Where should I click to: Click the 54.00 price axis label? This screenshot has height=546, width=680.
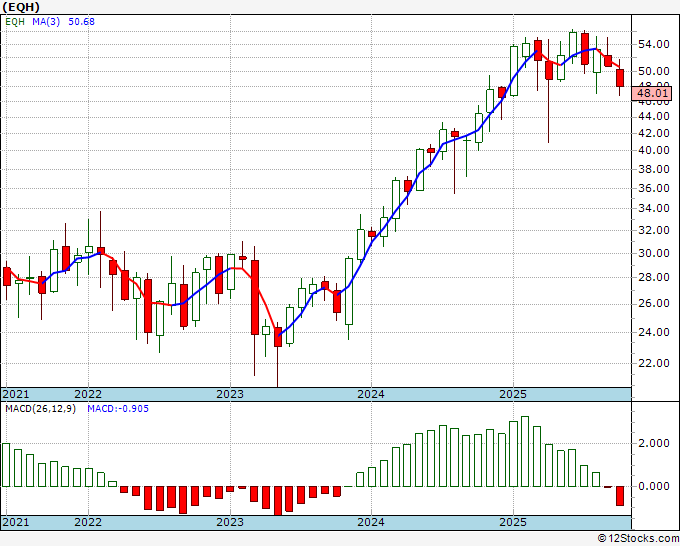point(654,44)
